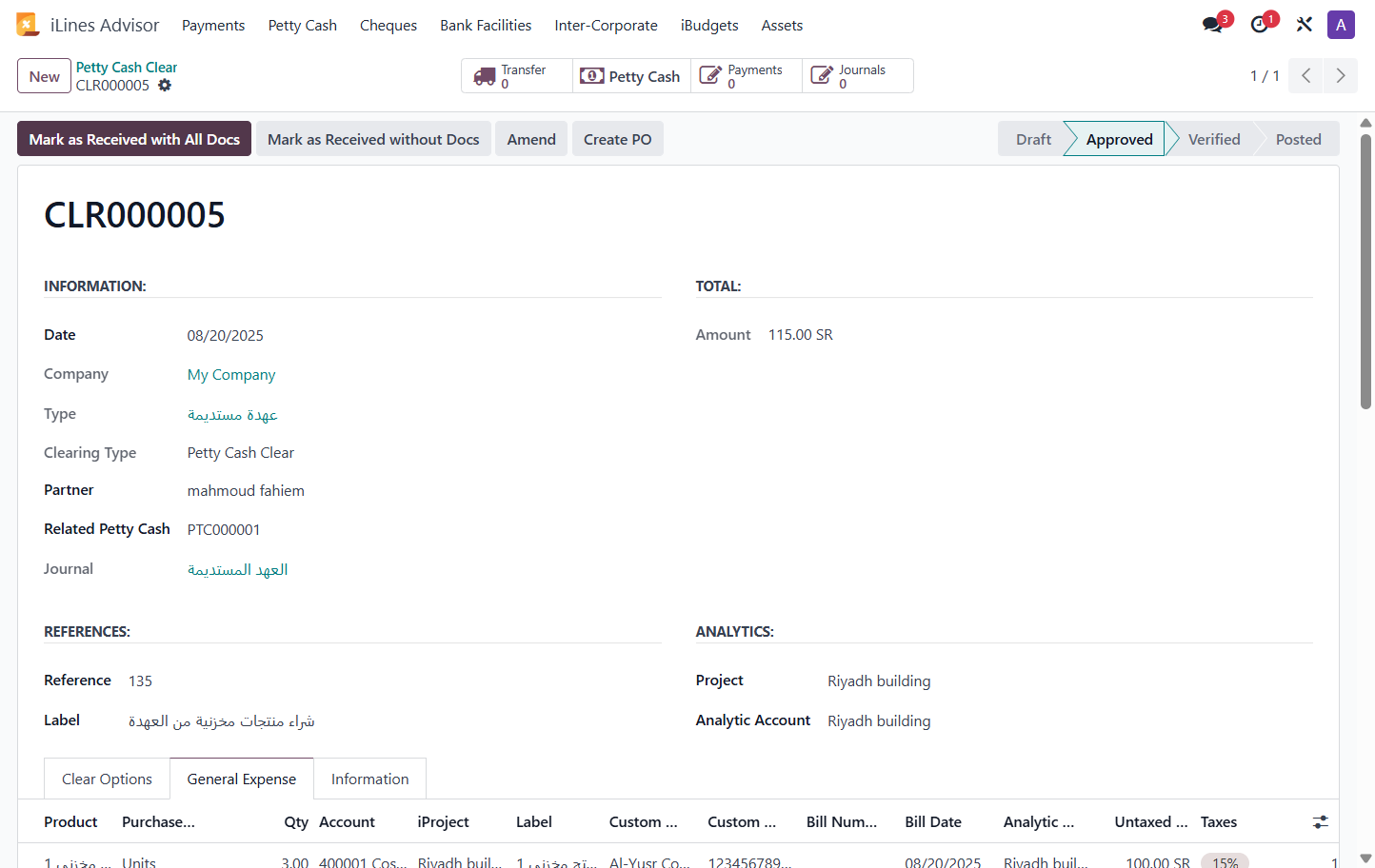Click the New button
The height and width of the screenshot is (868, 1375).
point(45,76)
